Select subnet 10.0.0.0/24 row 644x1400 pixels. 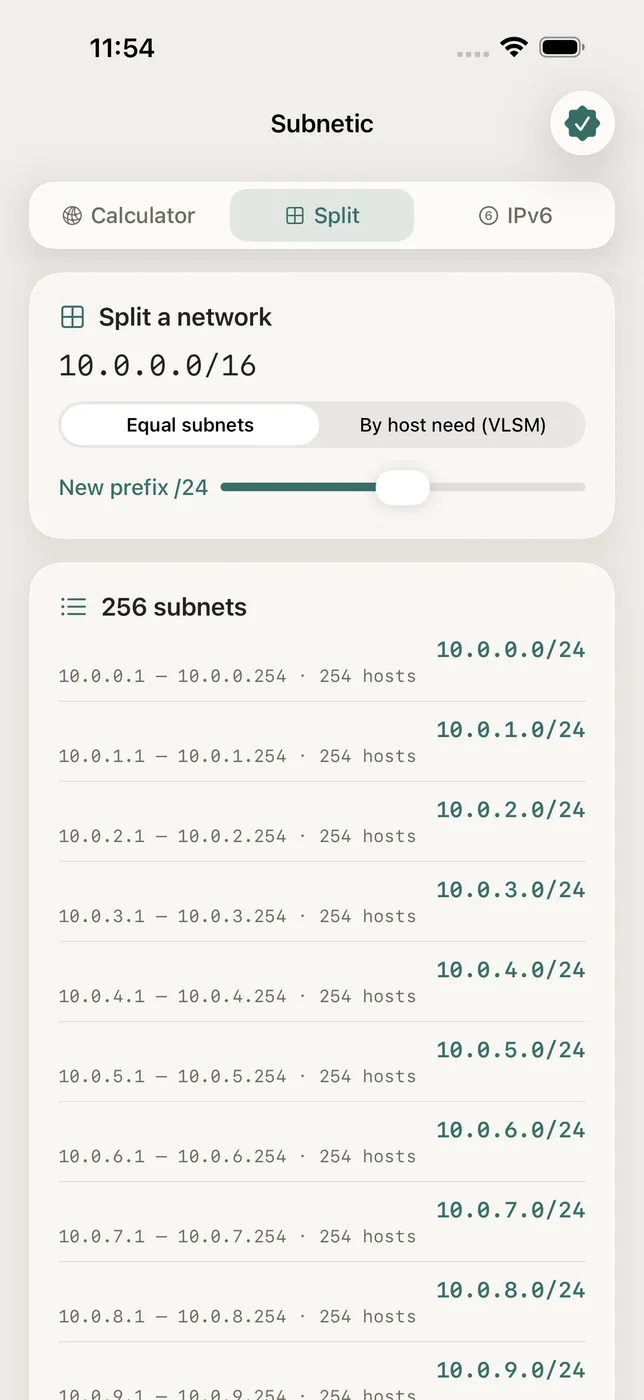coord(322,663)
